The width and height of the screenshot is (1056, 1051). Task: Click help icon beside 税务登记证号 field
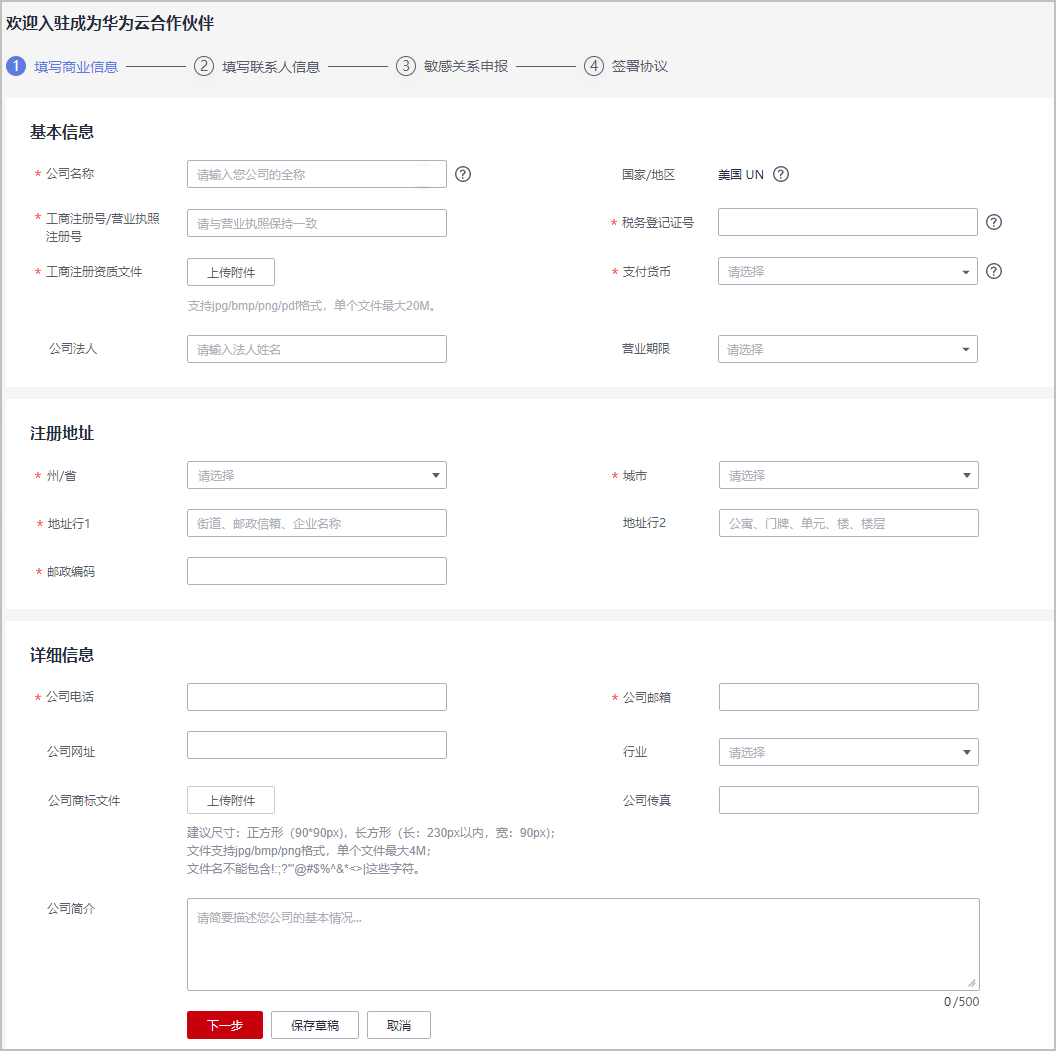(x=993, y=222)
